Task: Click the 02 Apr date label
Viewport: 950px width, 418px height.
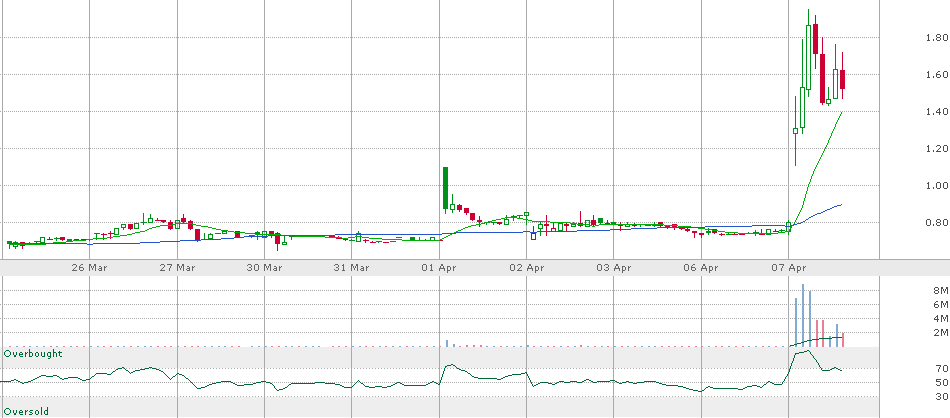Action: point(526,267)
